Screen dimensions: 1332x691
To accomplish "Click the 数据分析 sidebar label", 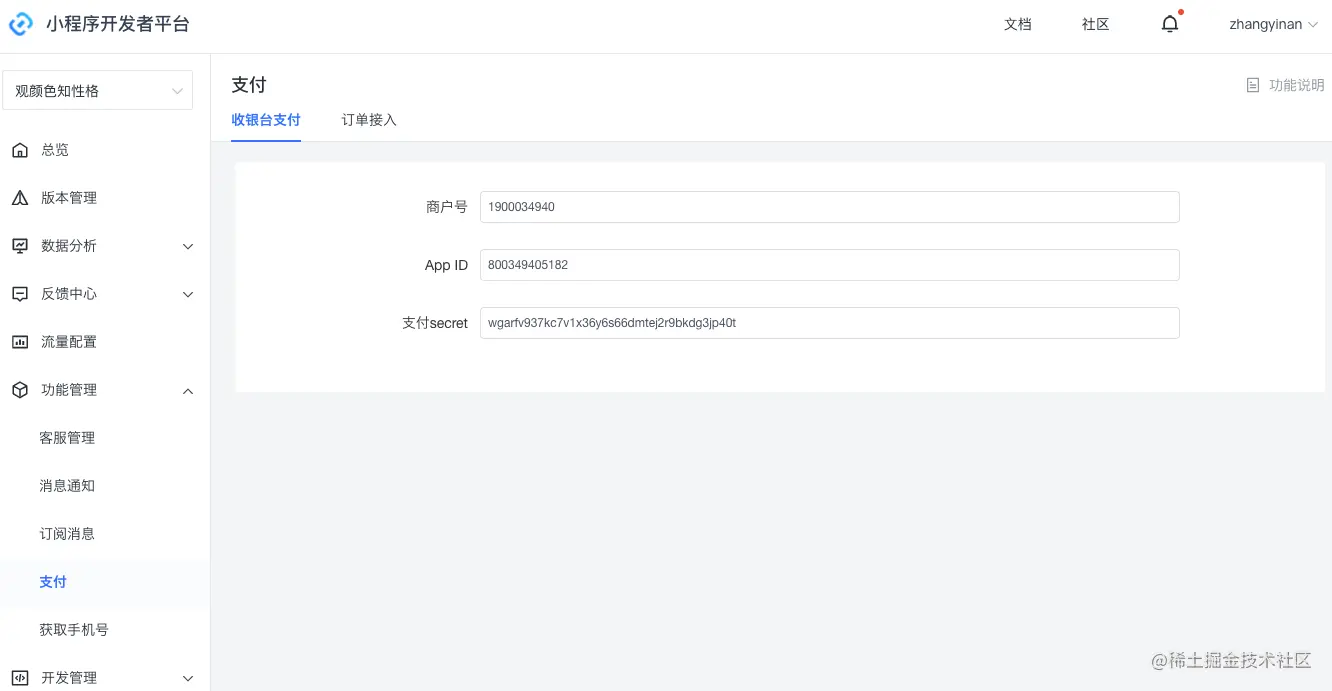I will tap(69, 246).
